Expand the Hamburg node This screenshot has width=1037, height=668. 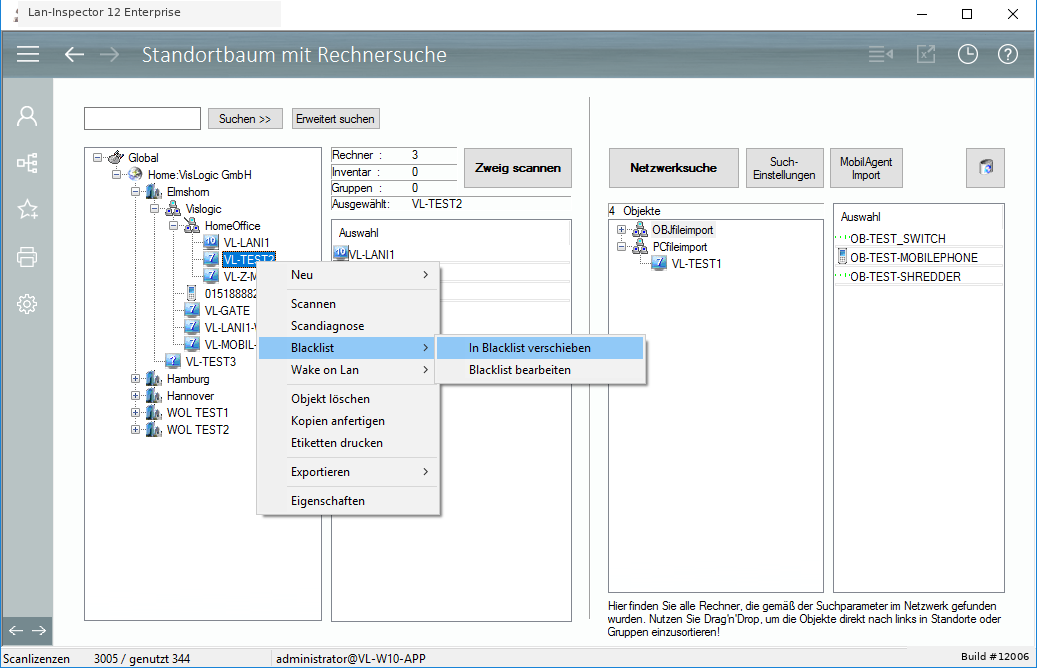coord(136,379)
